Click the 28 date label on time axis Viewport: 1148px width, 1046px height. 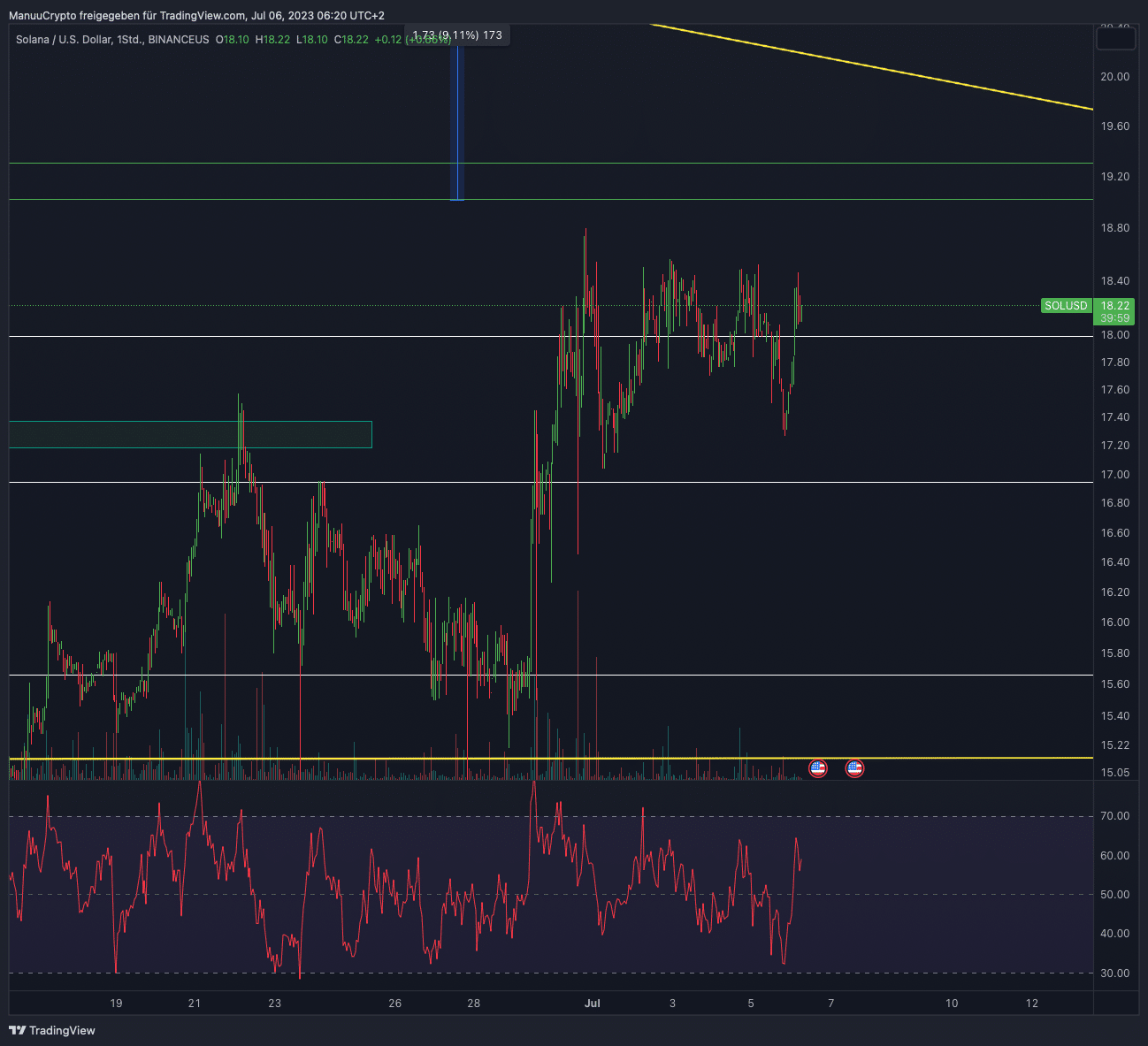point(474,1003)
